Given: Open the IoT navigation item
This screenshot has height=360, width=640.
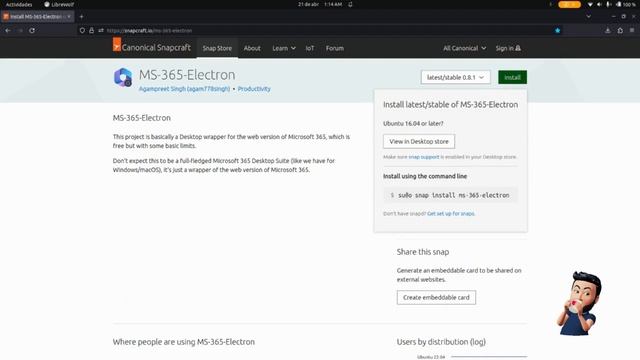Looking at the screenshot, I should (x=310, y=48).
